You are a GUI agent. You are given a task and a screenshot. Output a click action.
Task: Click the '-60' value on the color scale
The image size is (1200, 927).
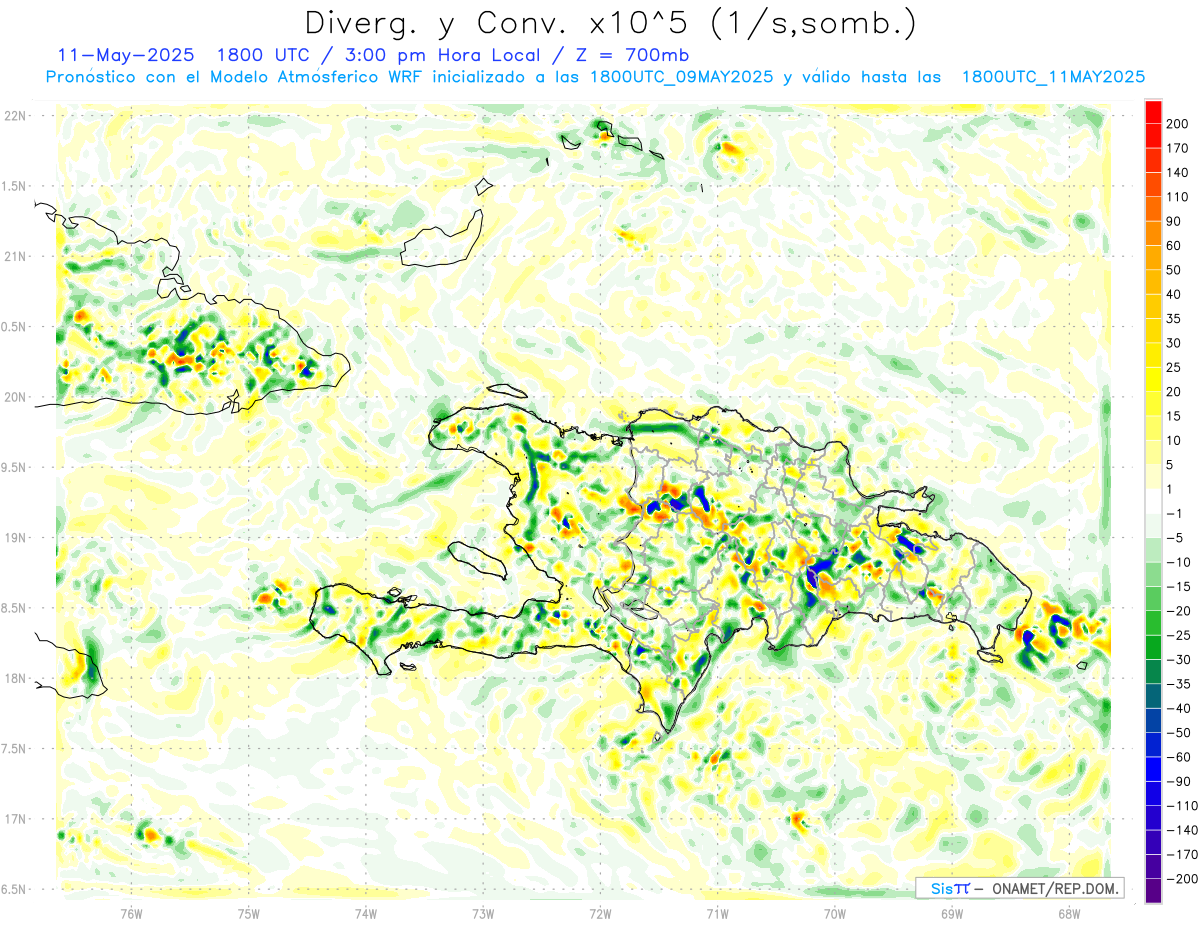(x=1181, y=757)
